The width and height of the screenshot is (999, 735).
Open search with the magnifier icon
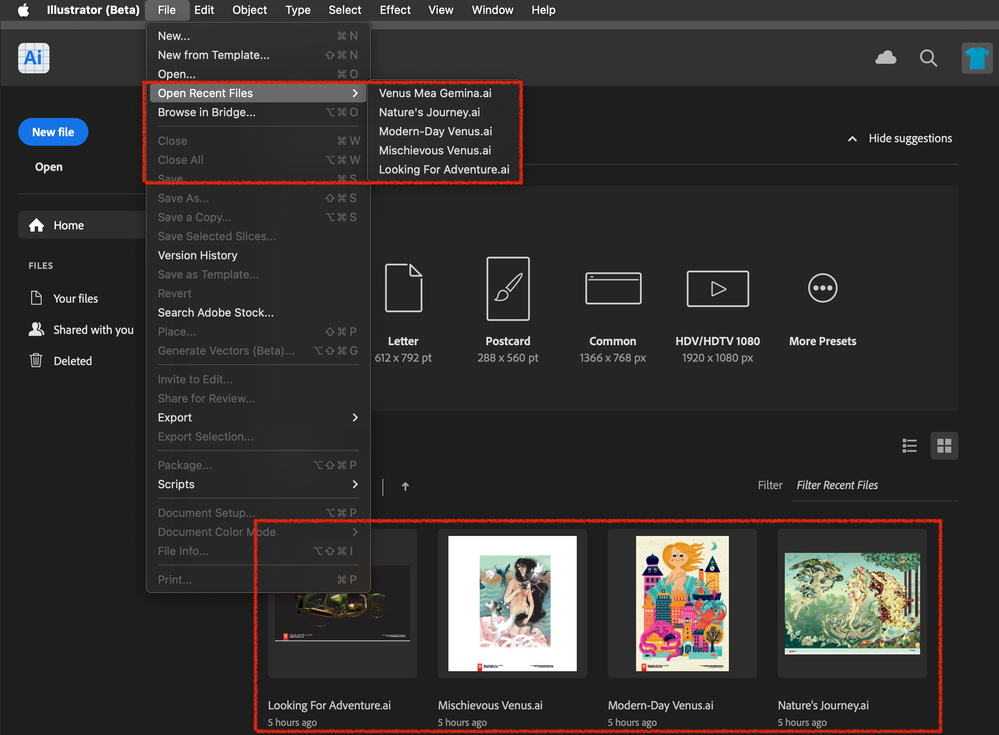[x=928, y=58]
